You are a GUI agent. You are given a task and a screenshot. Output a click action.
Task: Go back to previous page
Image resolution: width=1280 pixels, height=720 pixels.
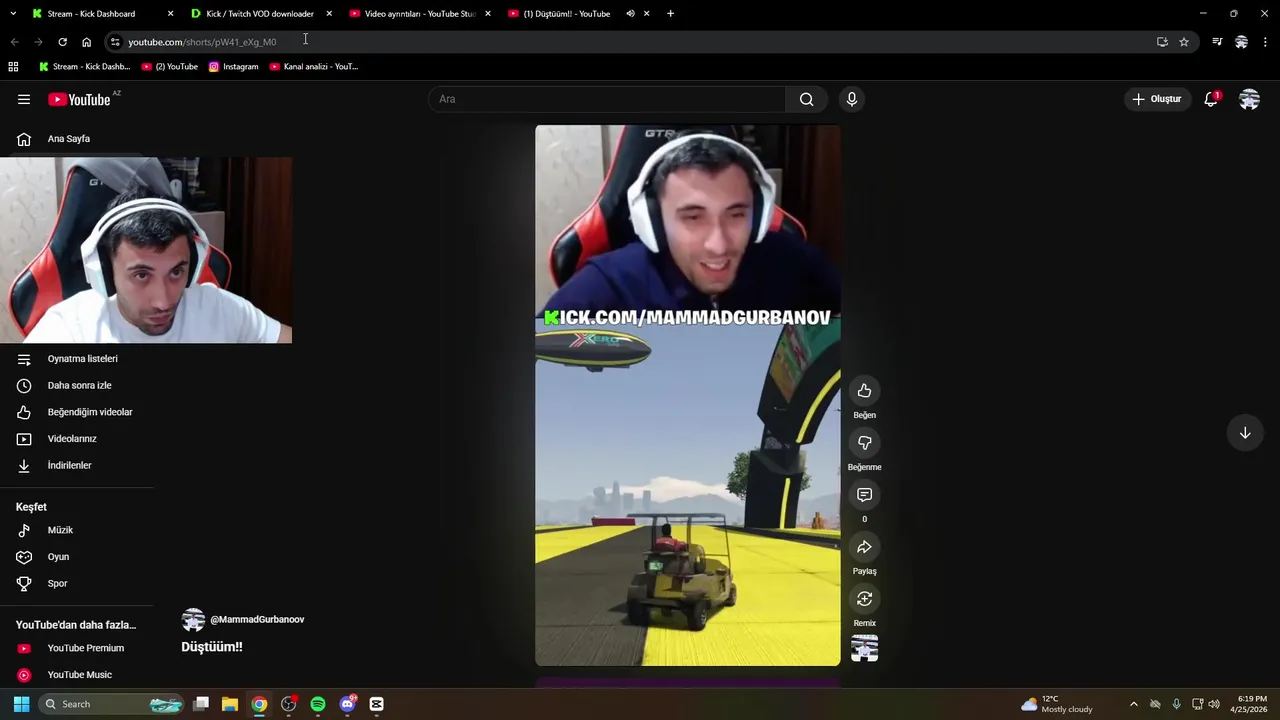point(14,42)
